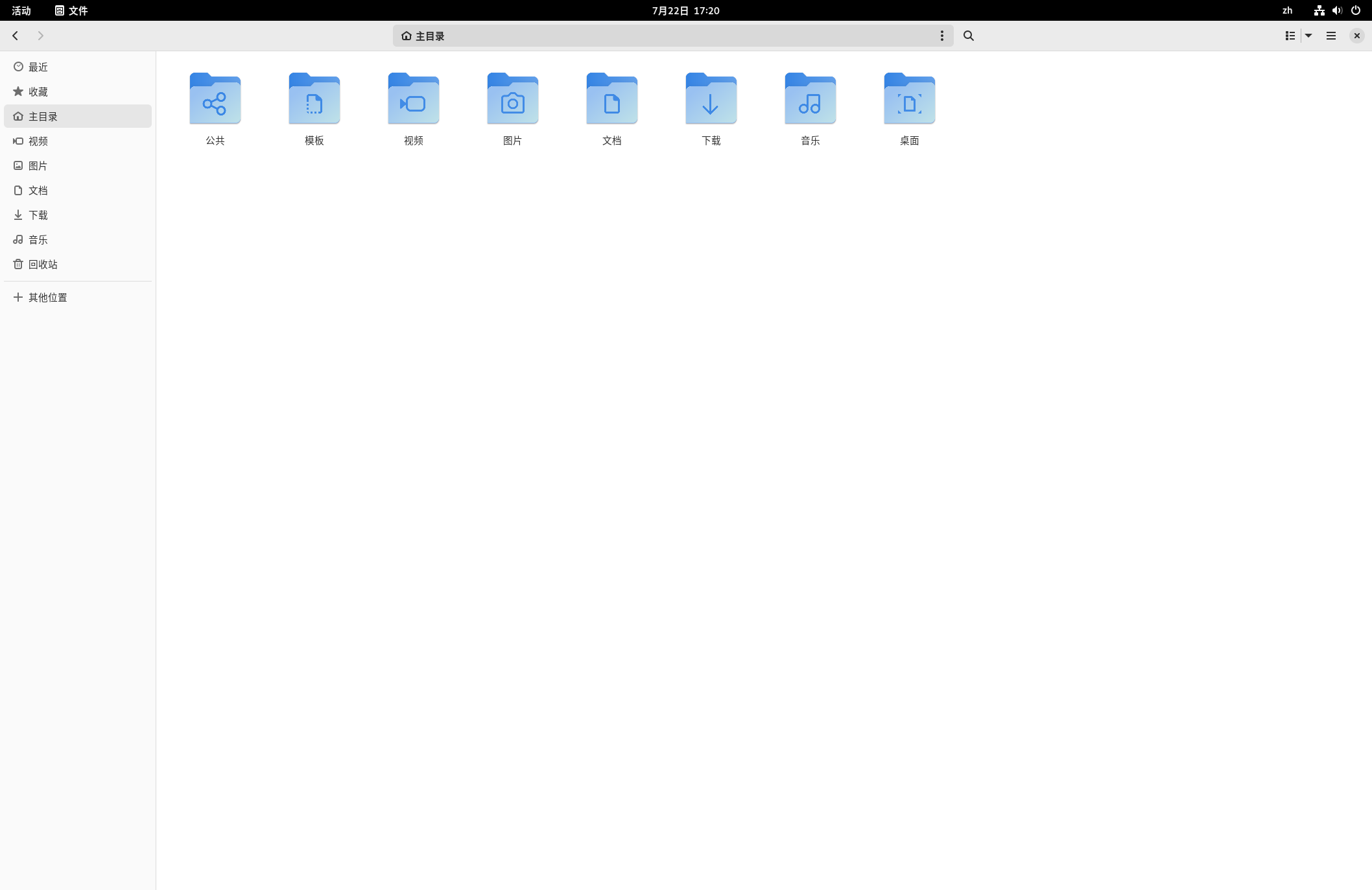Open the hamburger main menu
The image size is (1372, 890).
pos(1331,36)
